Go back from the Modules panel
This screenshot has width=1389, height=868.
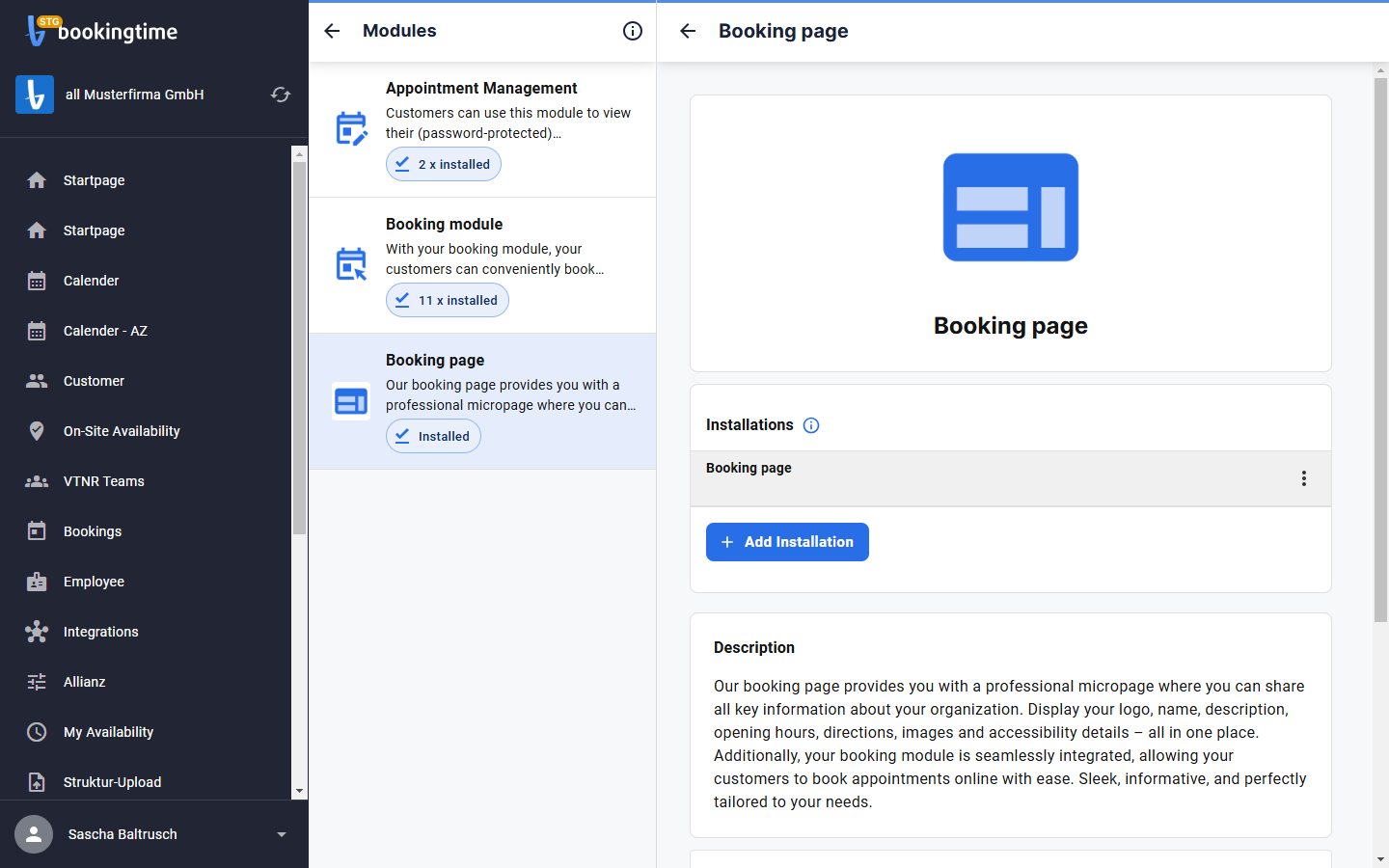332,31
